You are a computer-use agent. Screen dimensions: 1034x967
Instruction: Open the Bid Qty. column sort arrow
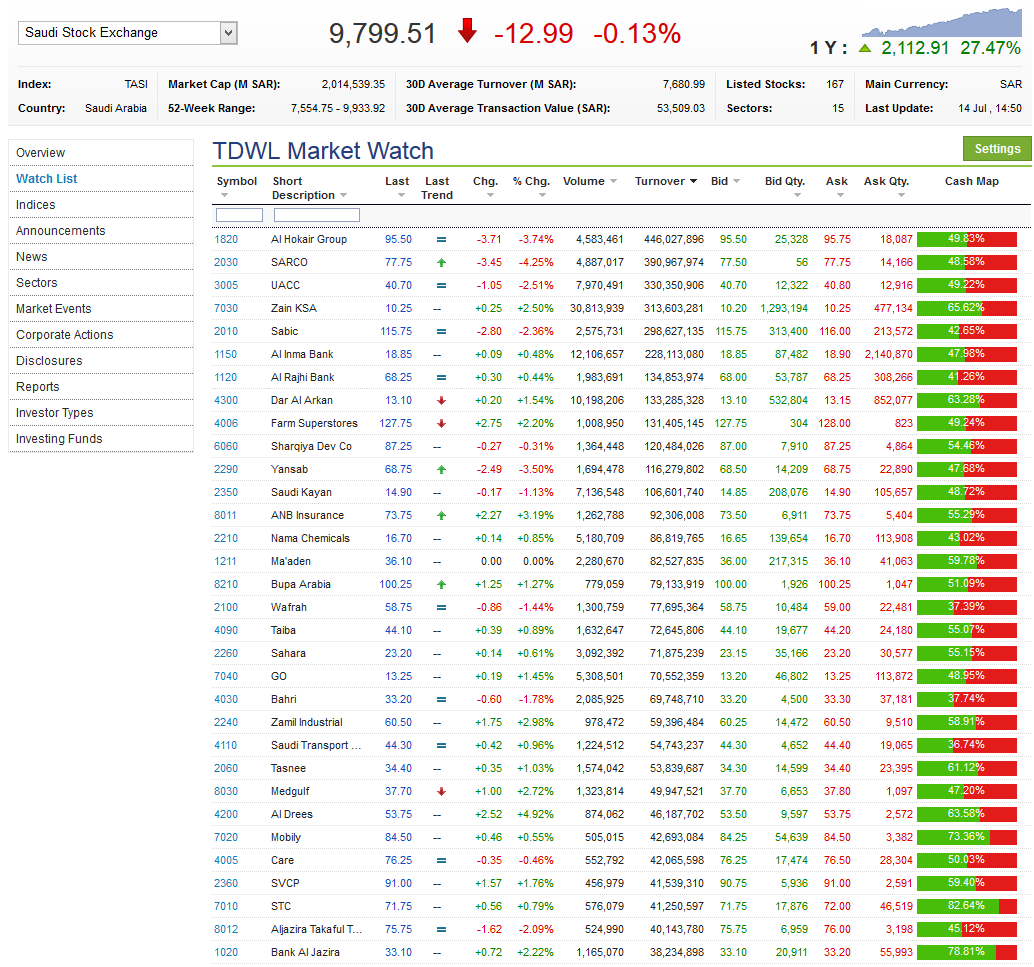[797, 195]
